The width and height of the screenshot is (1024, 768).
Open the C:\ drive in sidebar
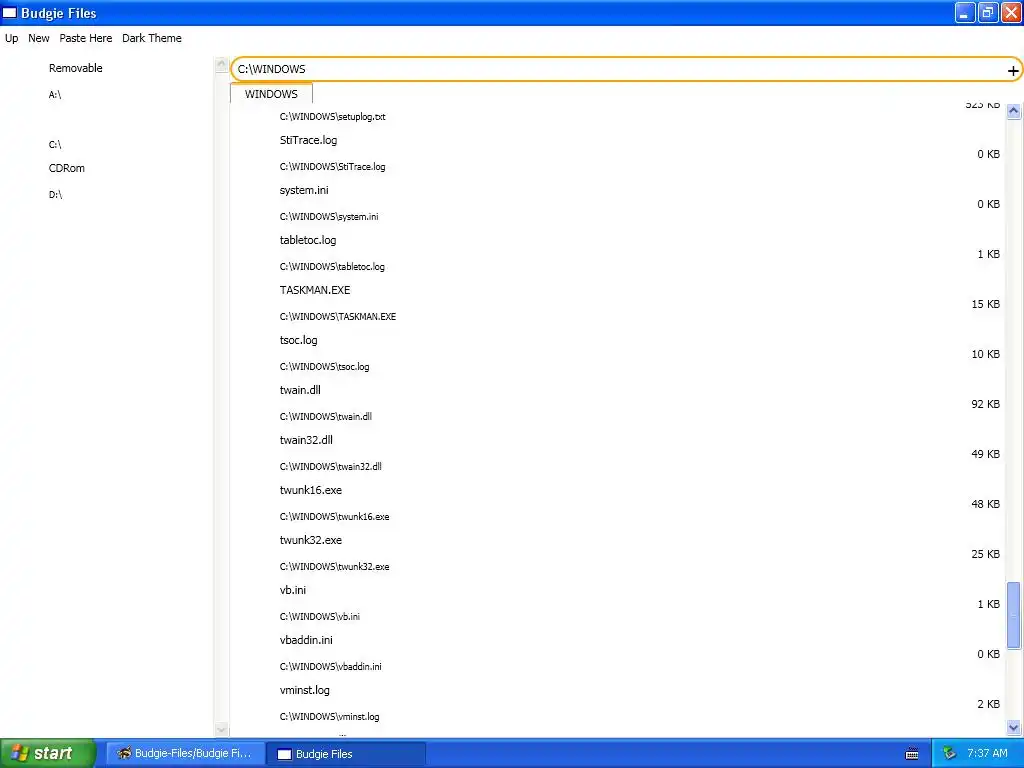[55, 144]
